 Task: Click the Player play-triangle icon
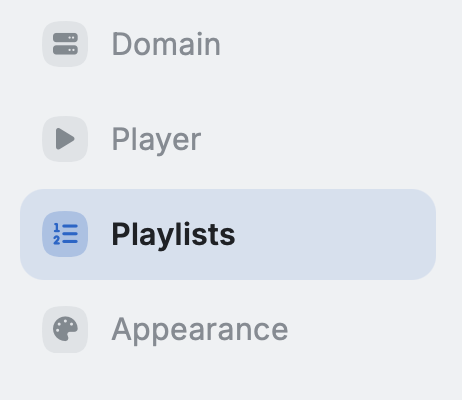(65, 139)
